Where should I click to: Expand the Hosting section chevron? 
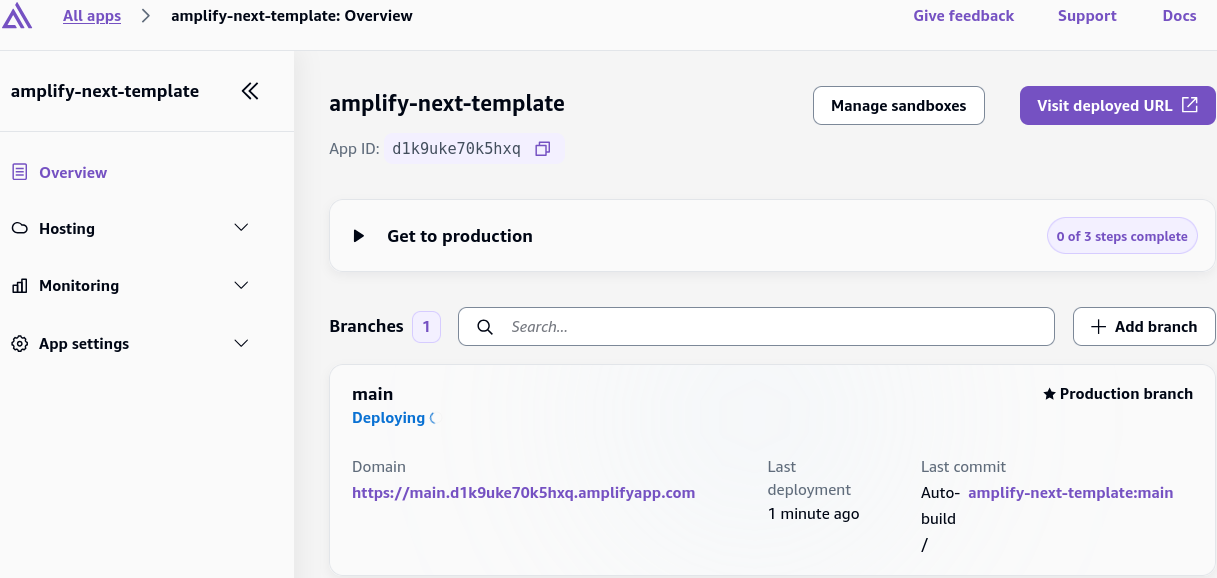[x=241, y=228]
